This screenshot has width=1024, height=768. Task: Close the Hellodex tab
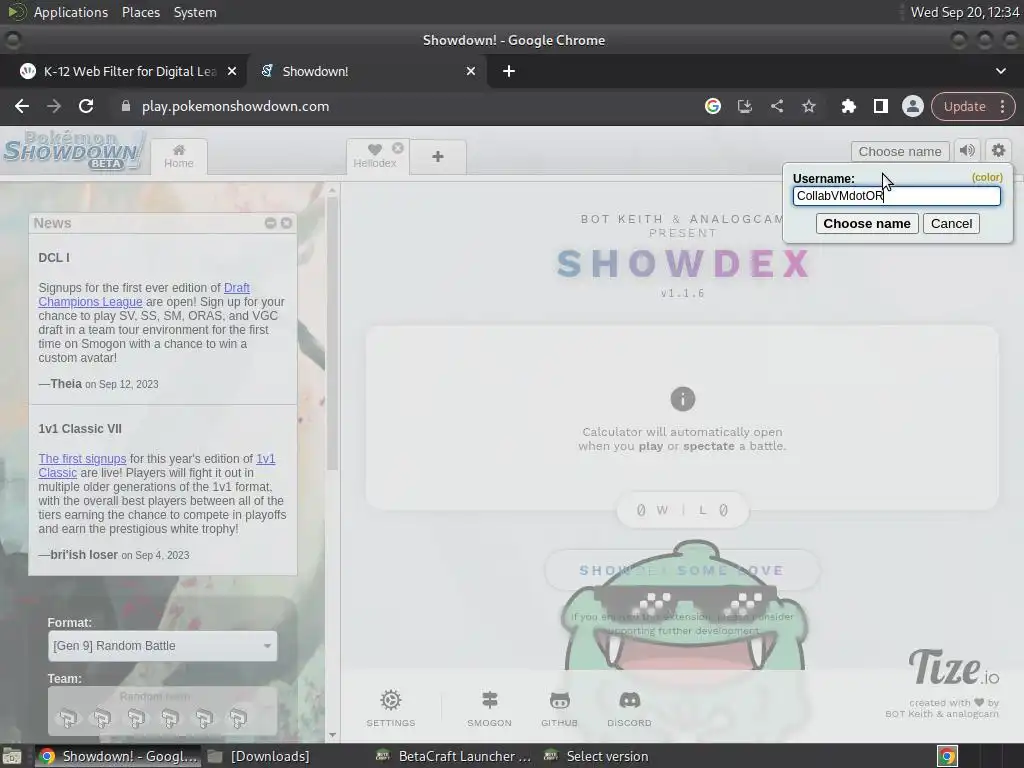tap(398, 148)
